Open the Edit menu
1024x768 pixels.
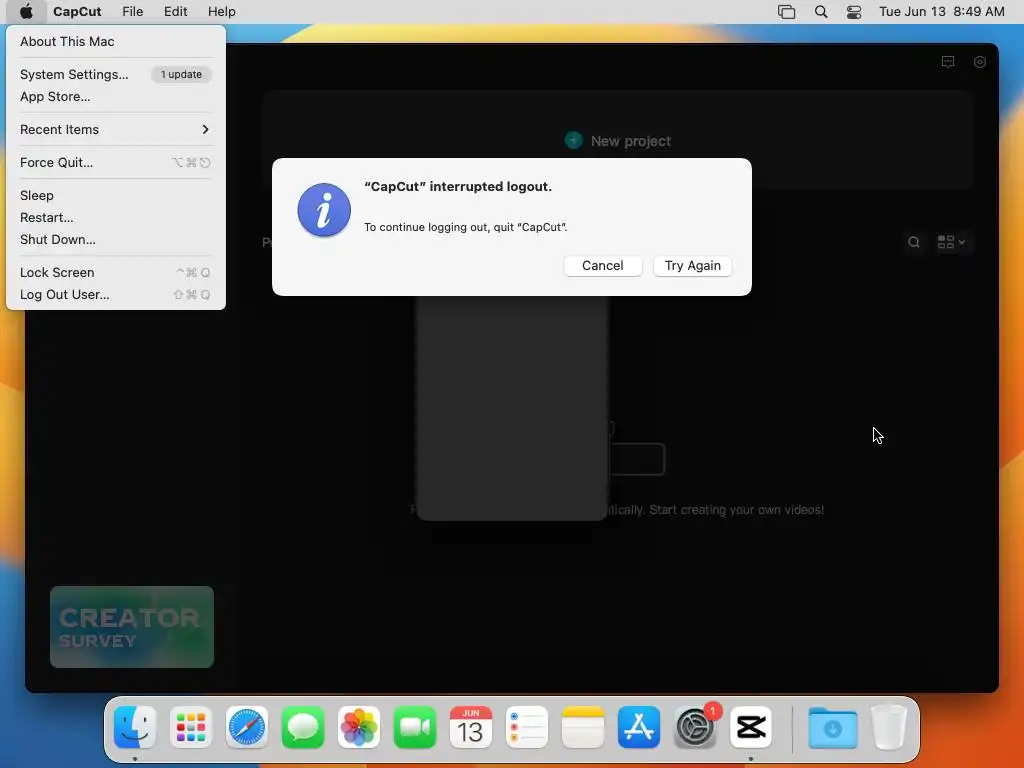tap(176, 12)
